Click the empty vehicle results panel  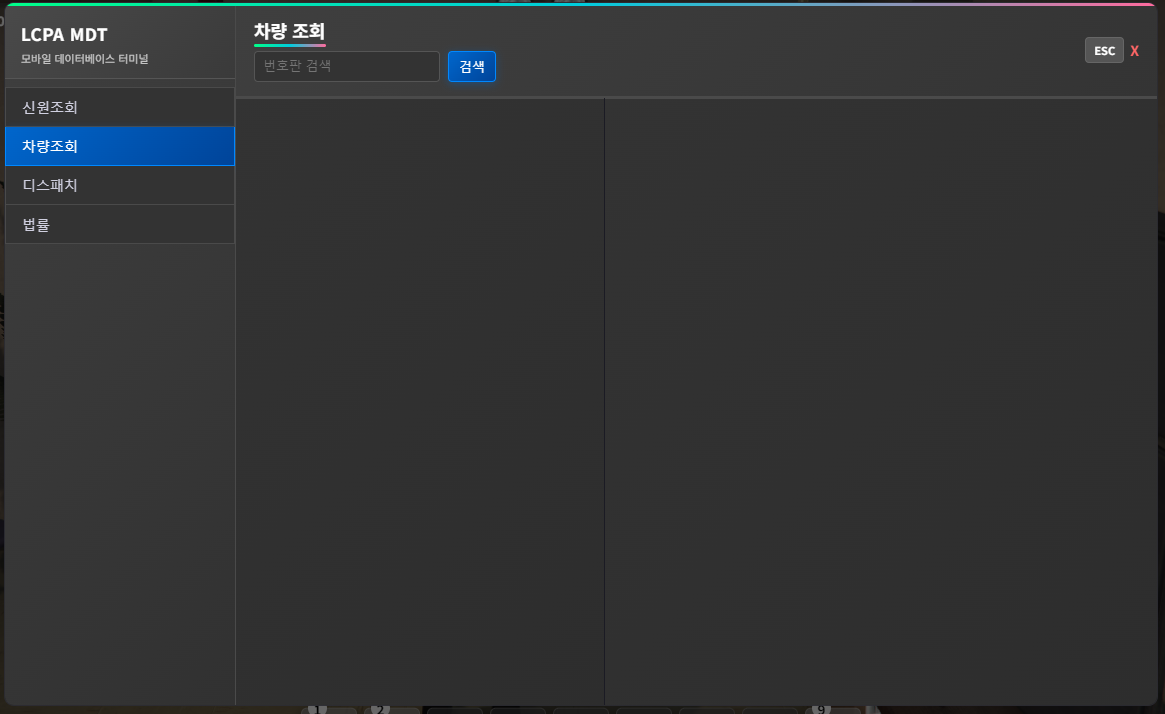420,400
